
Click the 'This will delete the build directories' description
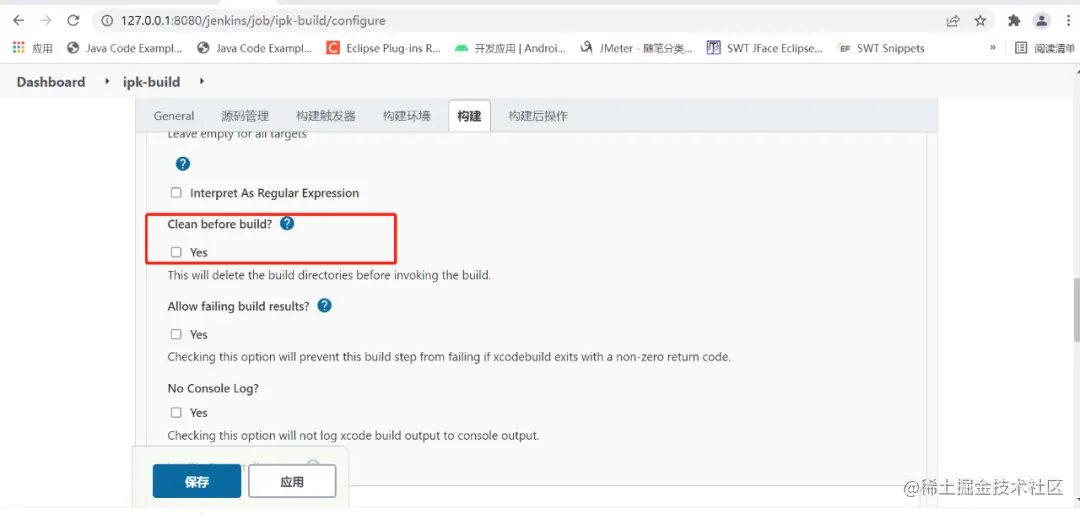329,275
